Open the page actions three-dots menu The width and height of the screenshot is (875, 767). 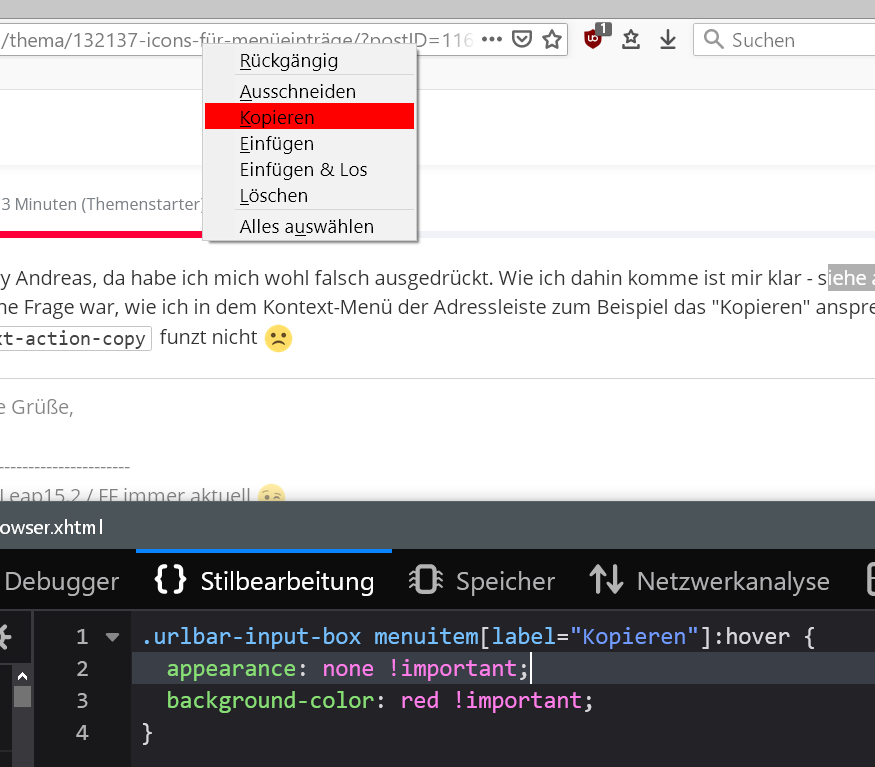click(491, 40)
